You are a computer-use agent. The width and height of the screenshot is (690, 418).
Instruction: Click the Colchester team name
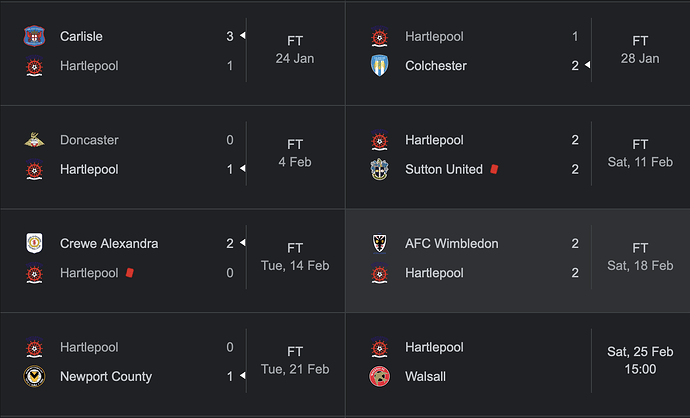pyautogui.click(x=436, y=66)
